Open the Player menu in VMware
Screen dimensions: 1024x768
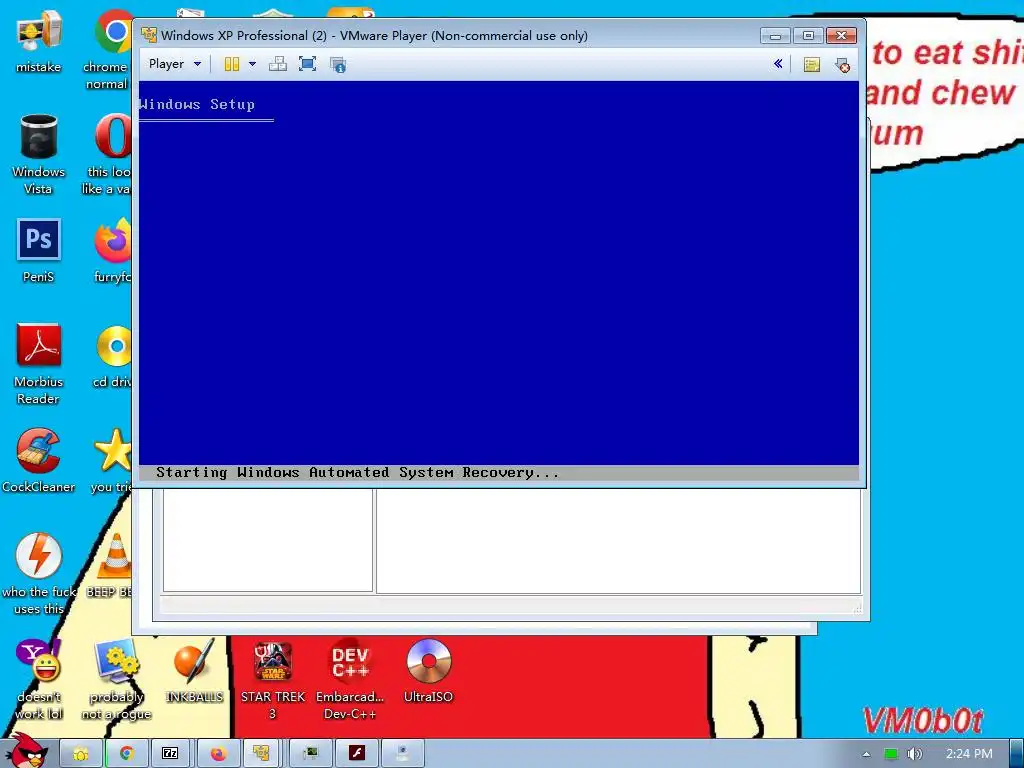pos(174,64)
